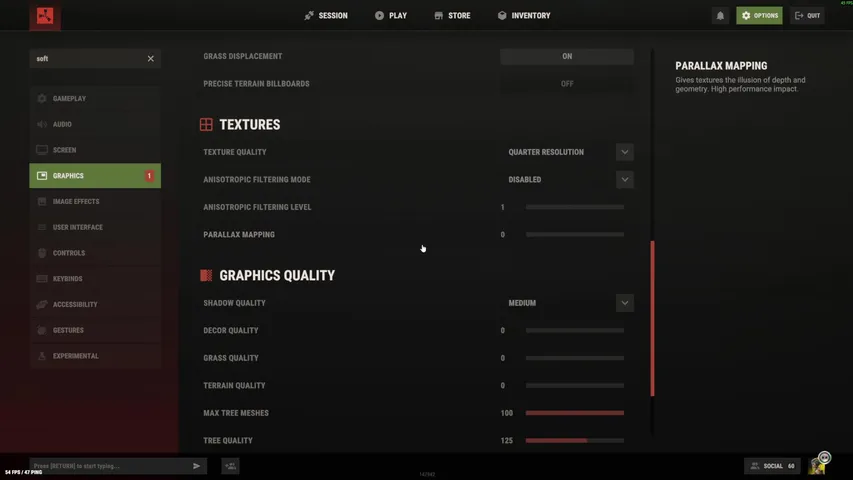The width and height of the screenshot is (853, 480).
Task: Click the Inventory box icon
Action: (502, 16)
